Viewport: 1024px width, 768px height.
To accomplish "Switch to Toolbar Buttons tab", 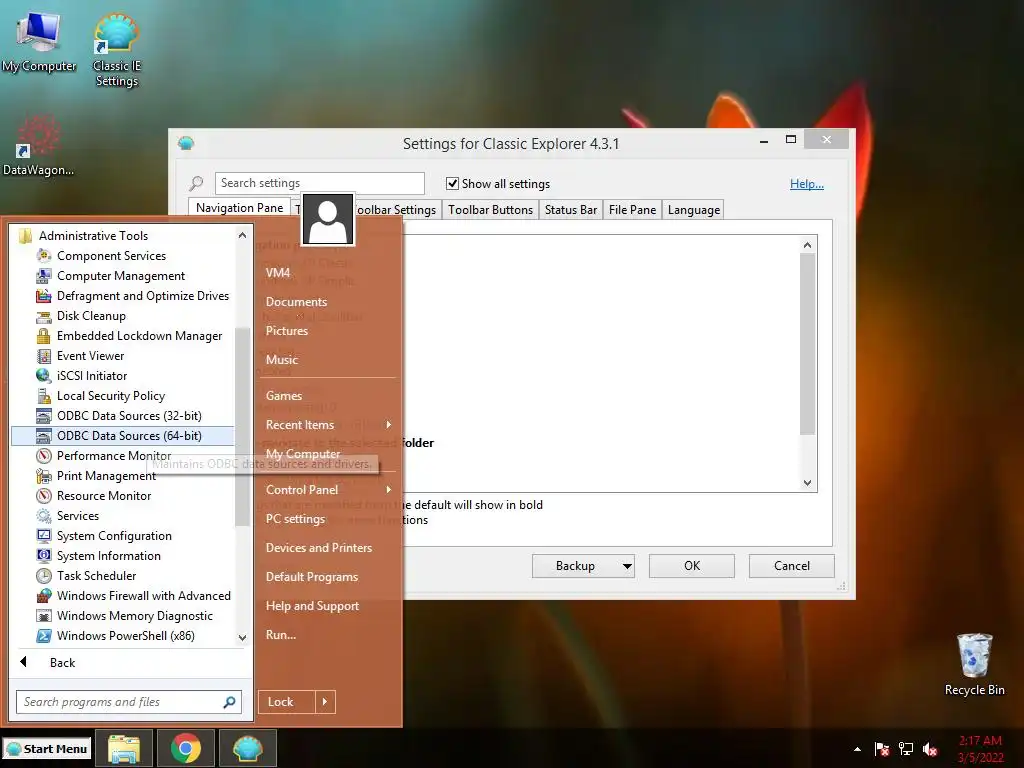I will [490, 210].
